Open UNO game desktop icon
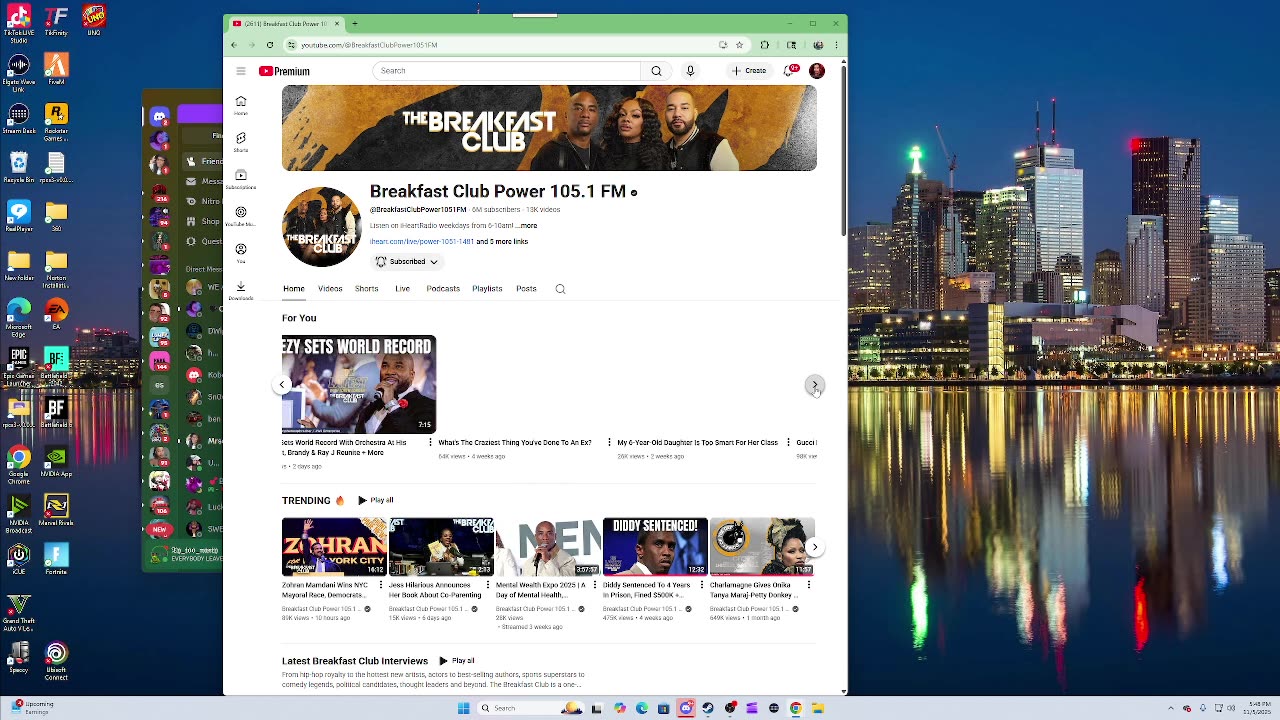 tap(94, 20)
